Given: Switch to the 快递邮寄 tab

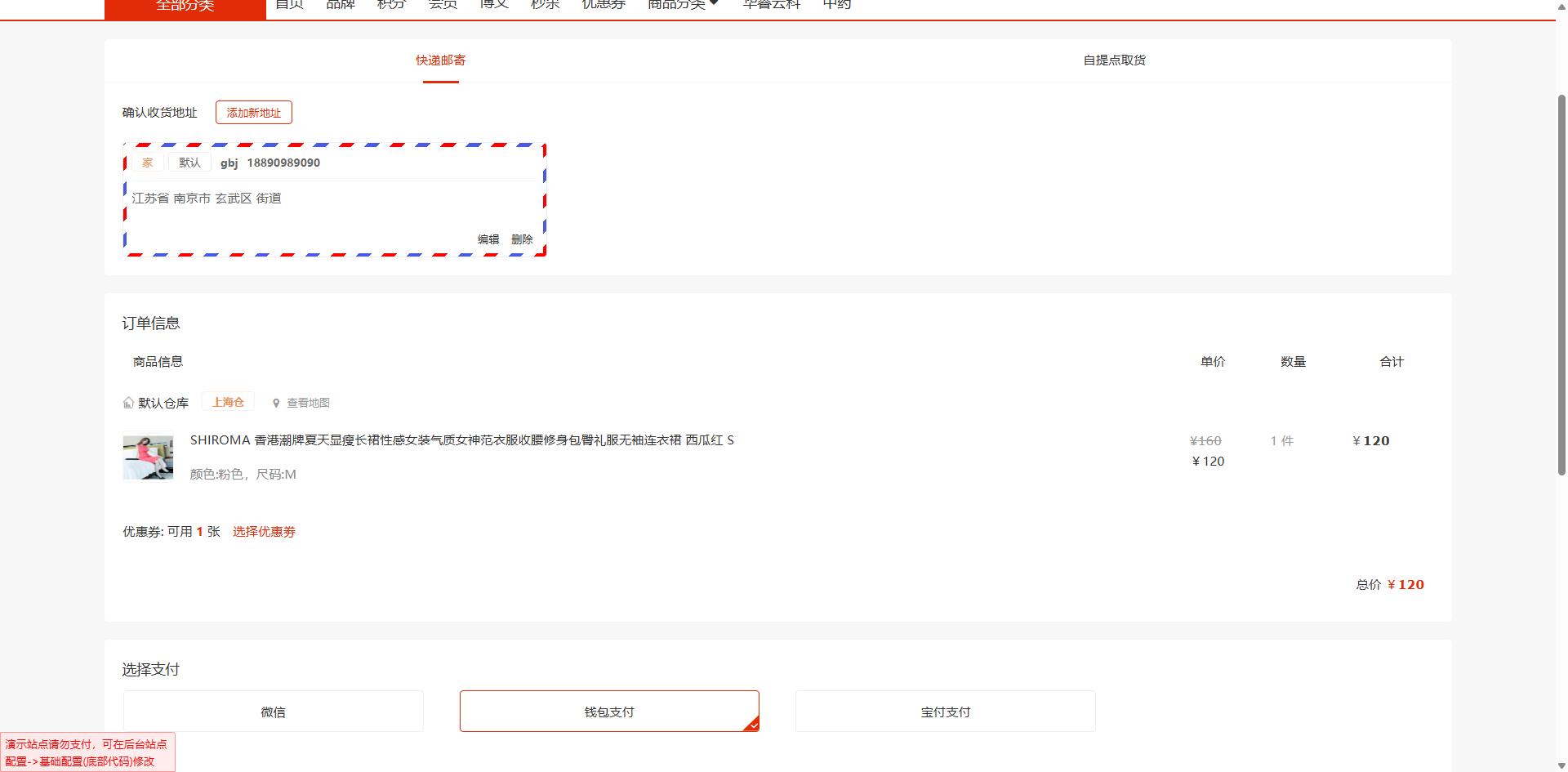Looking at the screenshot, I should (x=440, y=60).
